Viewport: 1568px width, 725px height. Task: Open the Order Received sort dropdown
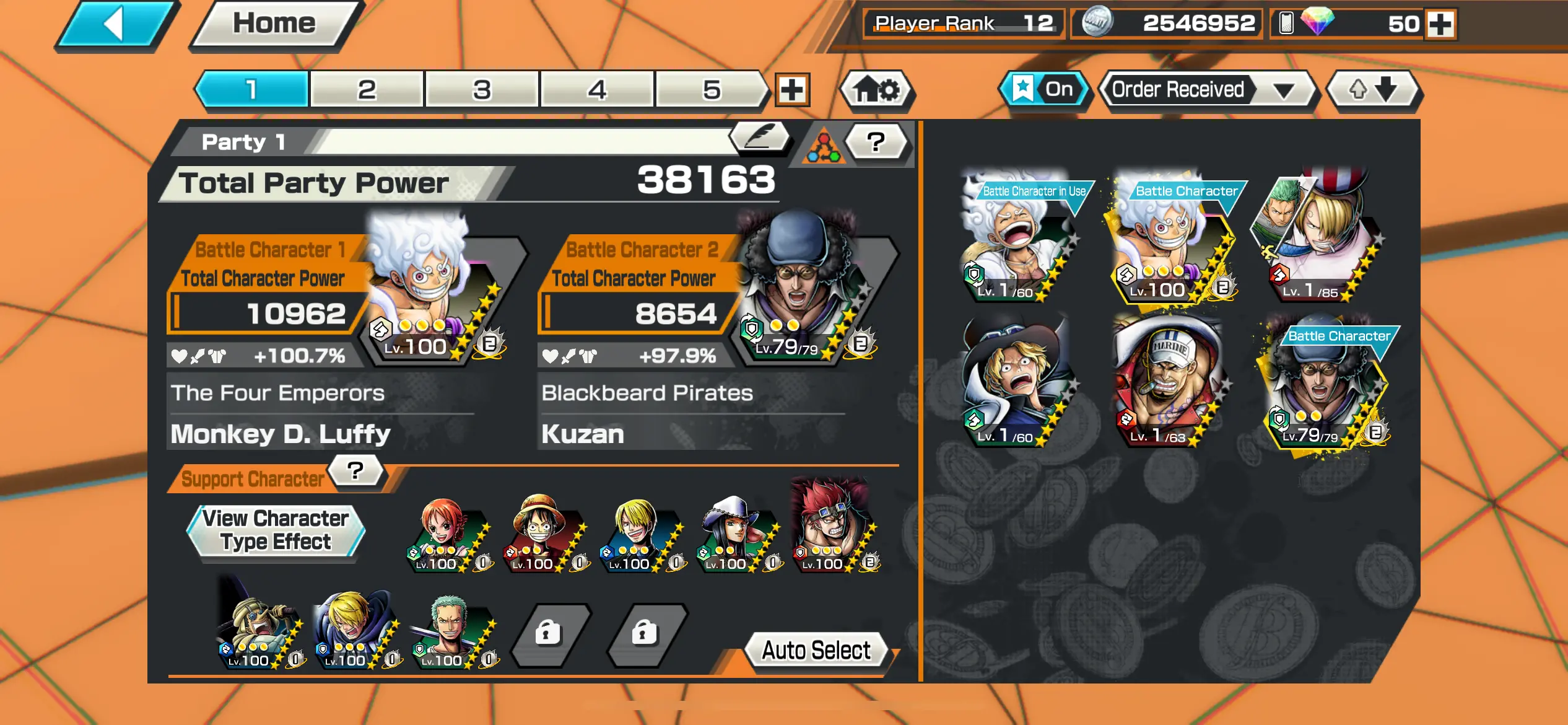tap(1207, 90)
